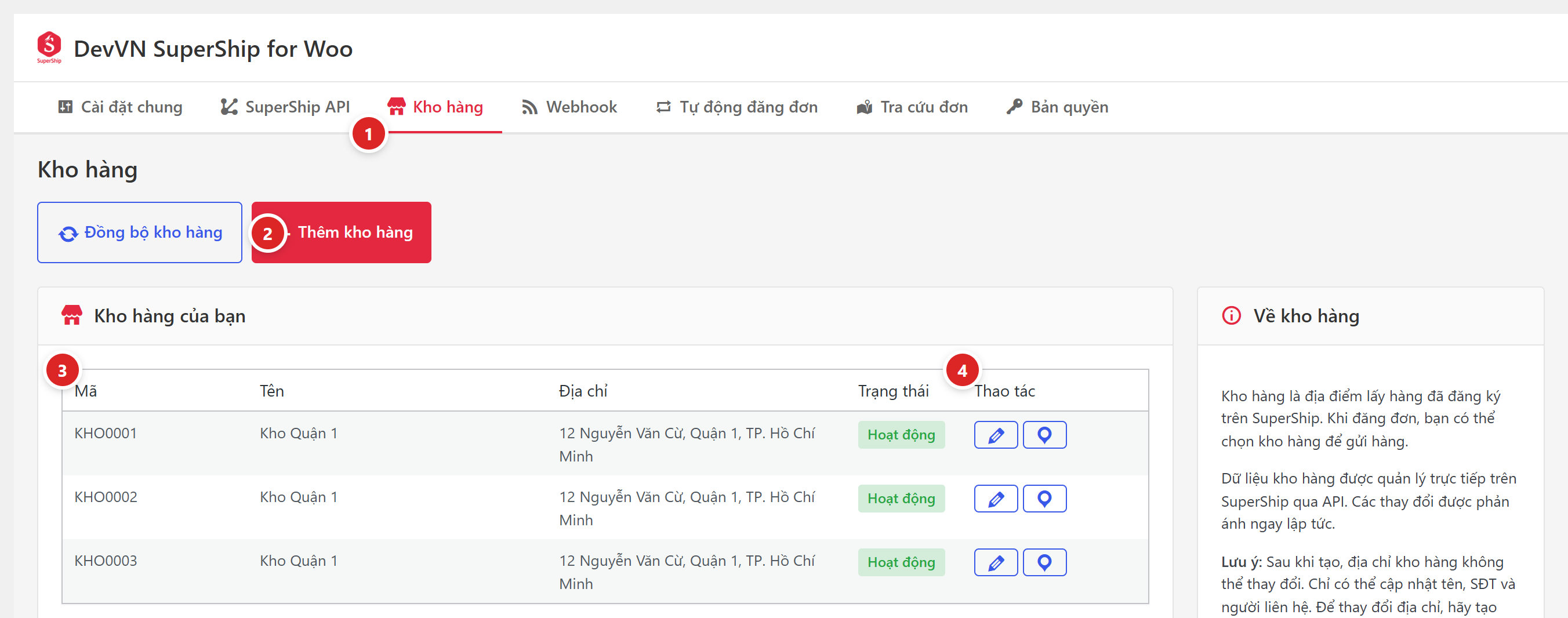This screenshot has height=618, width=1568.
Task: Click the DevVN SuperShip for Woo title
Action: (x=213, y=49)
